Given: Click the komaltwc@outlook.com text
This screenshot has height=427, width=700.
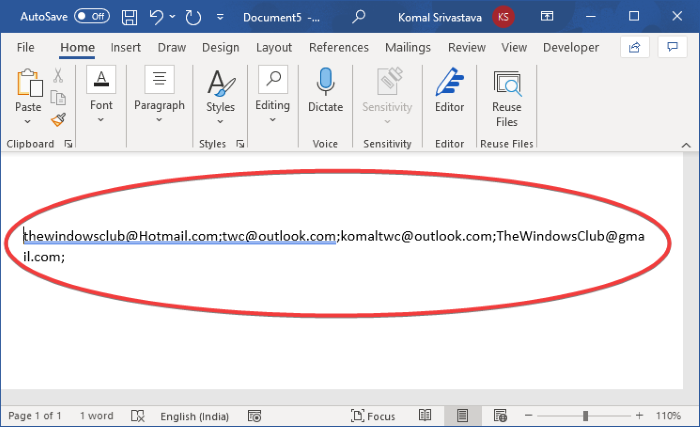Looking at the screenshot, I should point(416,236).
